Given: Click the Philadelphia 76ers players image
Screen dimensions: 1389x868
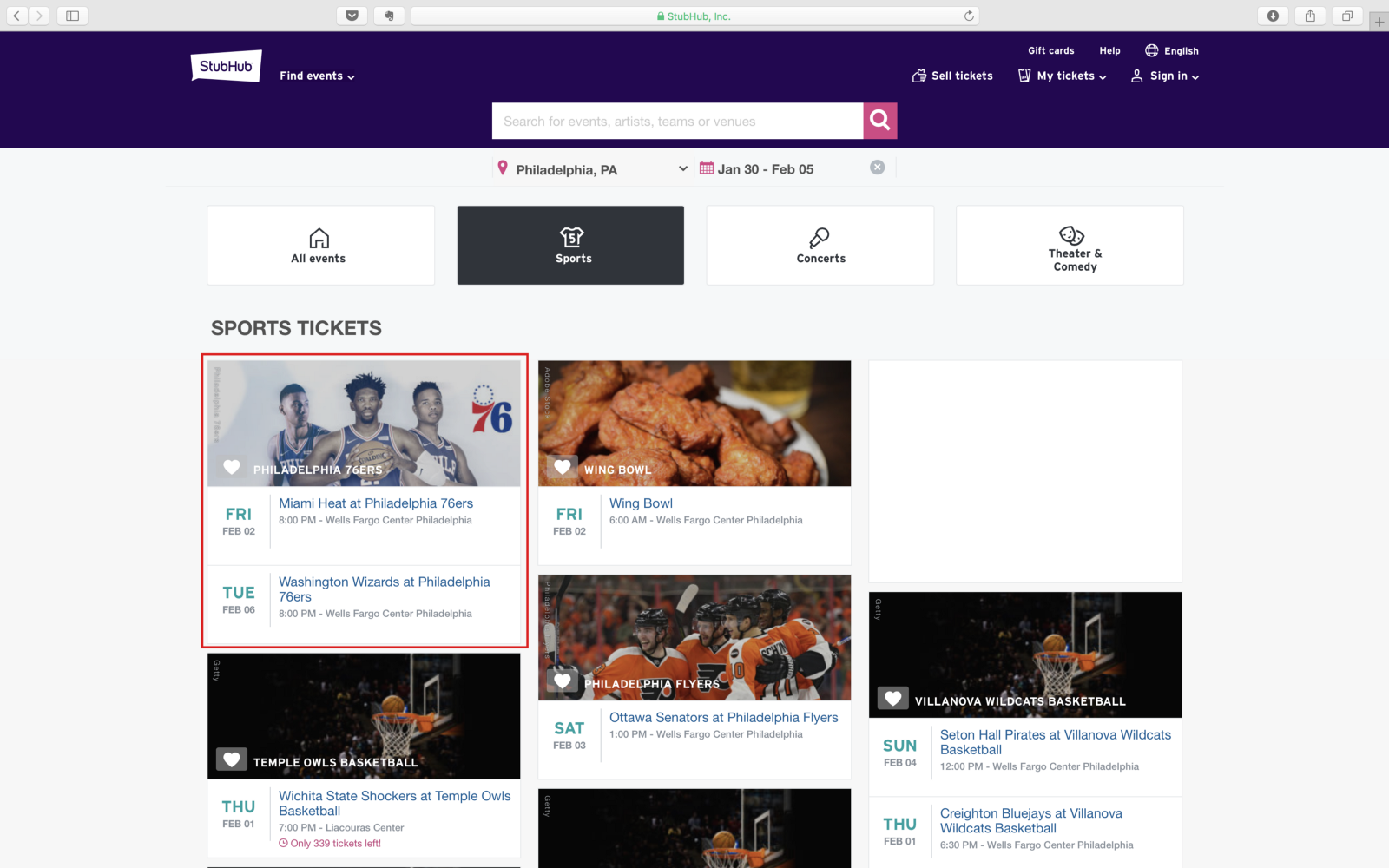Looking at the screenshot, I should click(x=364, y=423).
